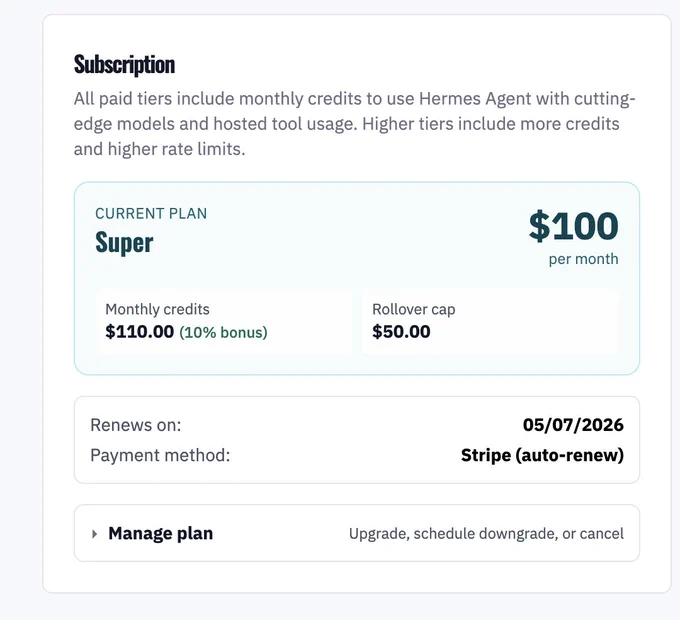This screenshot has height=620, width=680.
Task: Click the Stripe (auto-renew) value
Action: point(542,455)
